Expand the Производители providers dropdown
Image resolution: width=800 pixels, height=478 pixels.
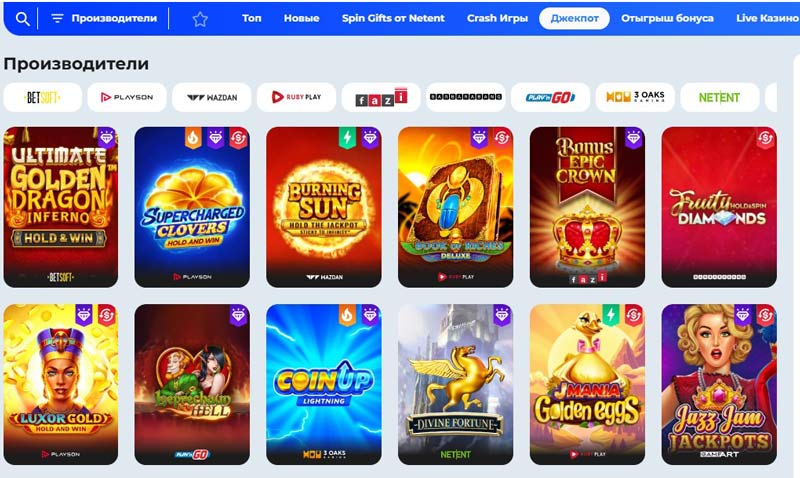tap(104, 18)
